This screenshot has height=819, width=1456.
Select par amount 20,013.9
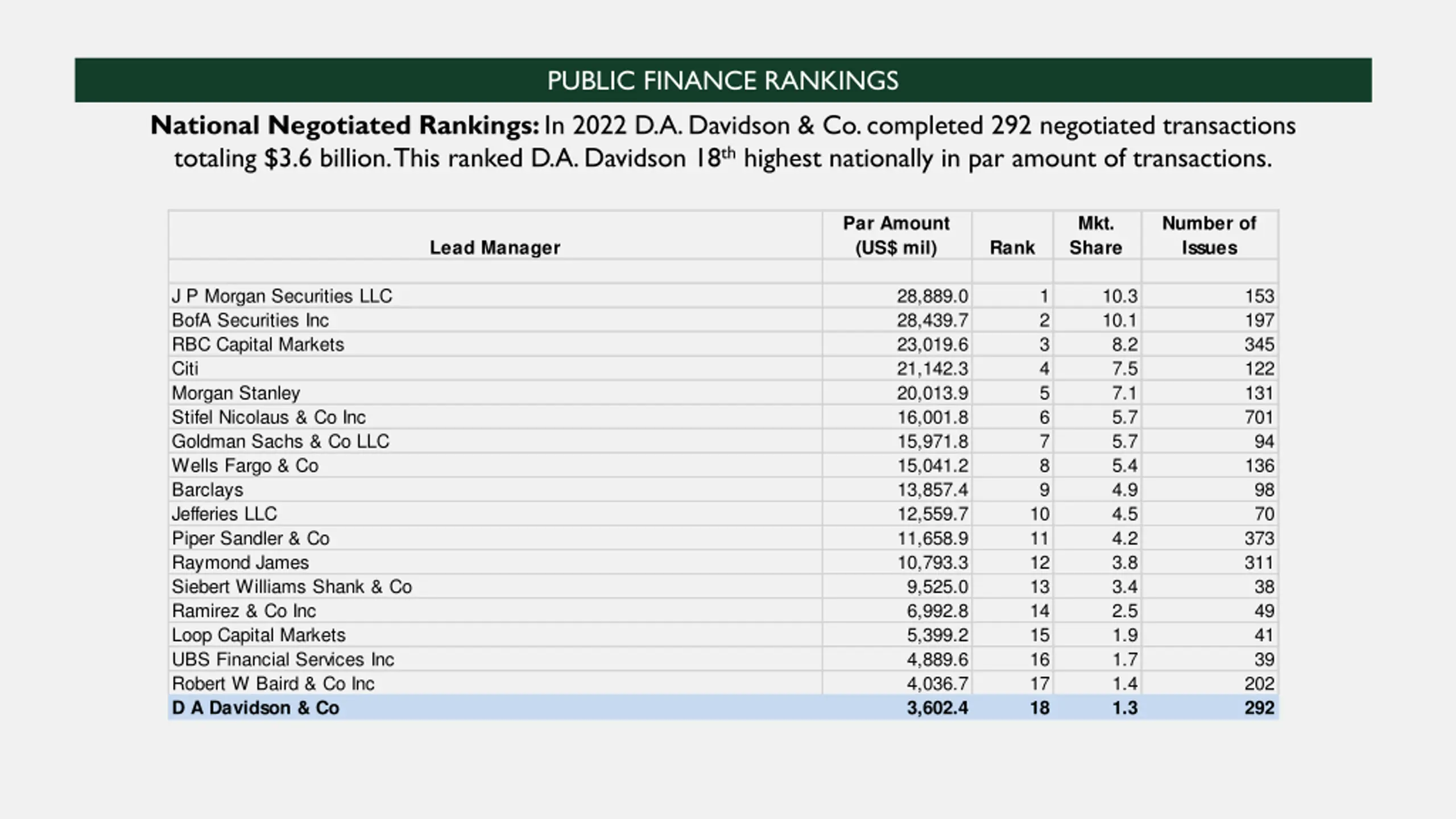click(933, 393)
